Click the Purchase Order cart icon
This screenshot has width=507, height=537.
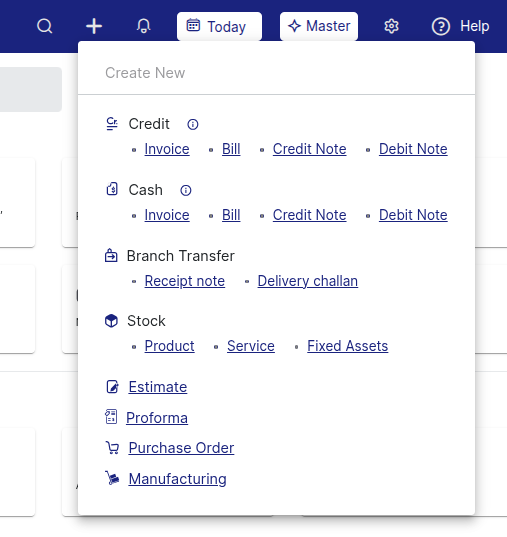tap(112, 448)
